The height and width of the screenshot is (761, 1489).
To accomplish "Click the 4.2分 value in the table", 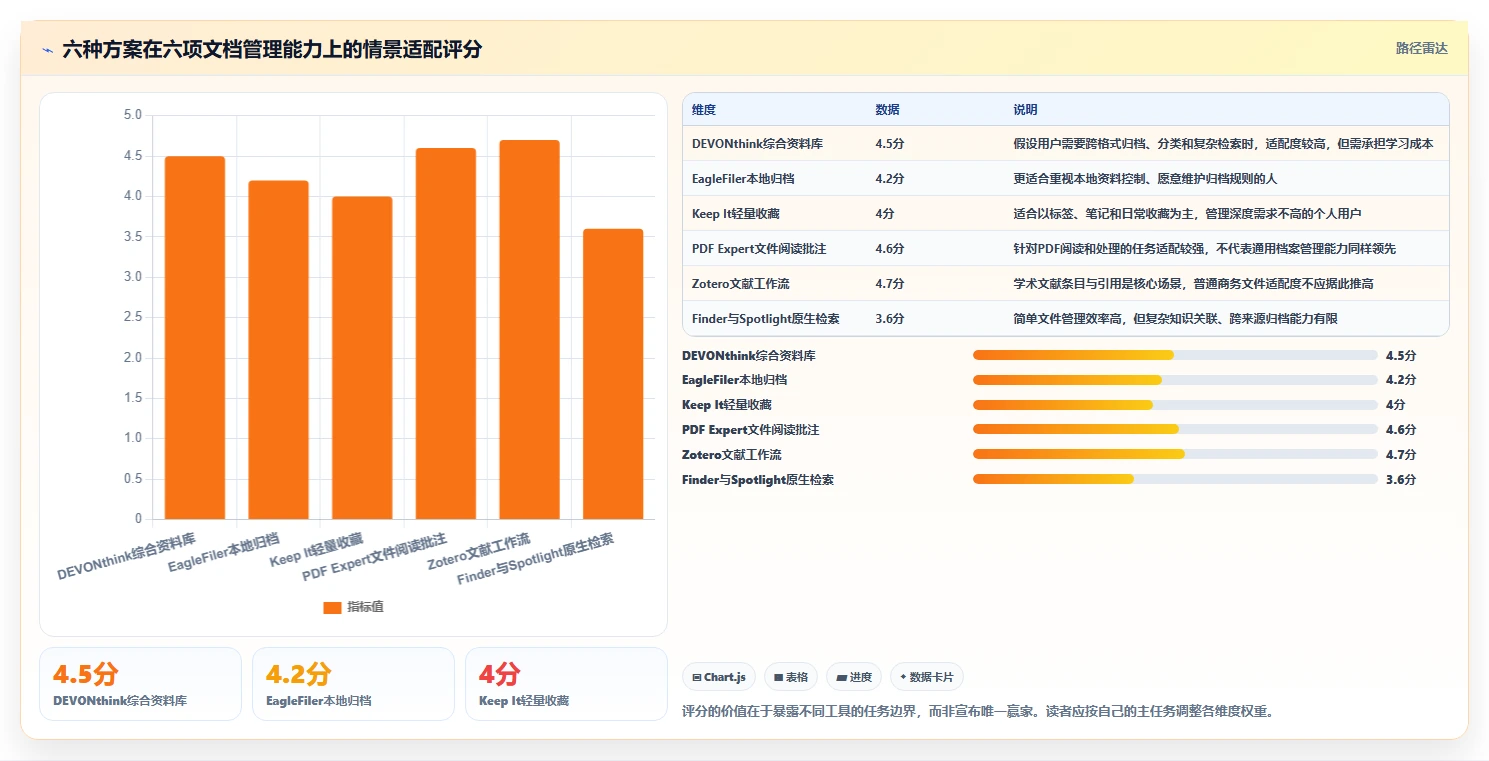I will (x=889, y=179).
